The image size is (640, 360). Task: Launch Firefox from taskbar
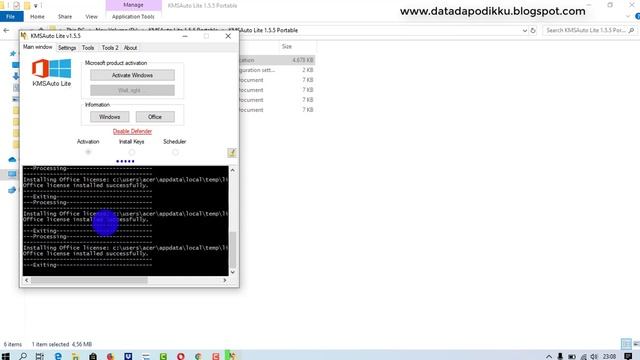pyautogui.click(x=111, y=356)
